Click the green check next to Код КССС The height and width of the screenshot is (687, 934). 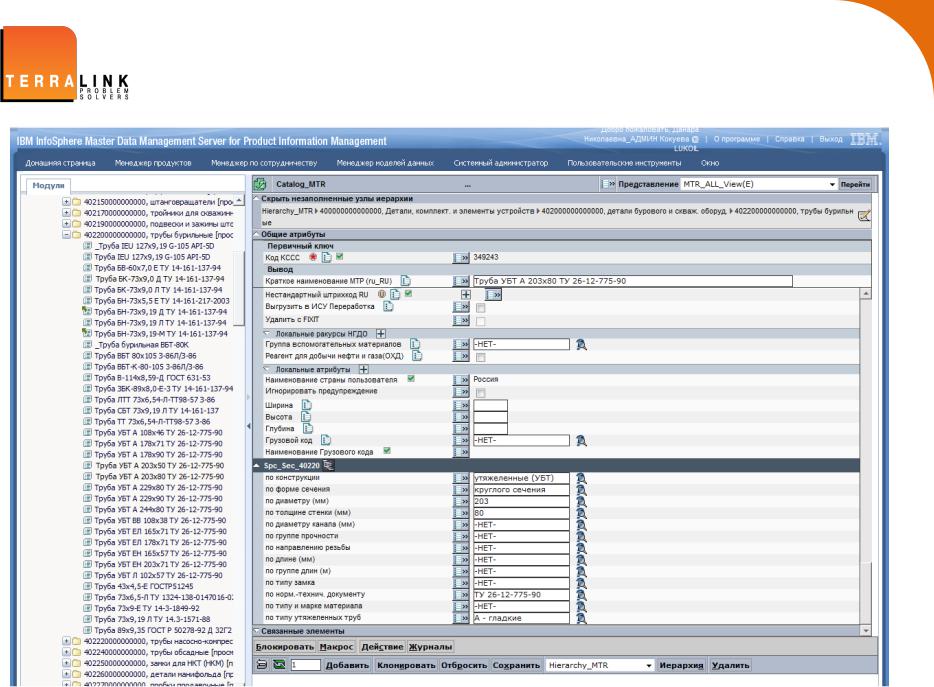coord(340,257)
